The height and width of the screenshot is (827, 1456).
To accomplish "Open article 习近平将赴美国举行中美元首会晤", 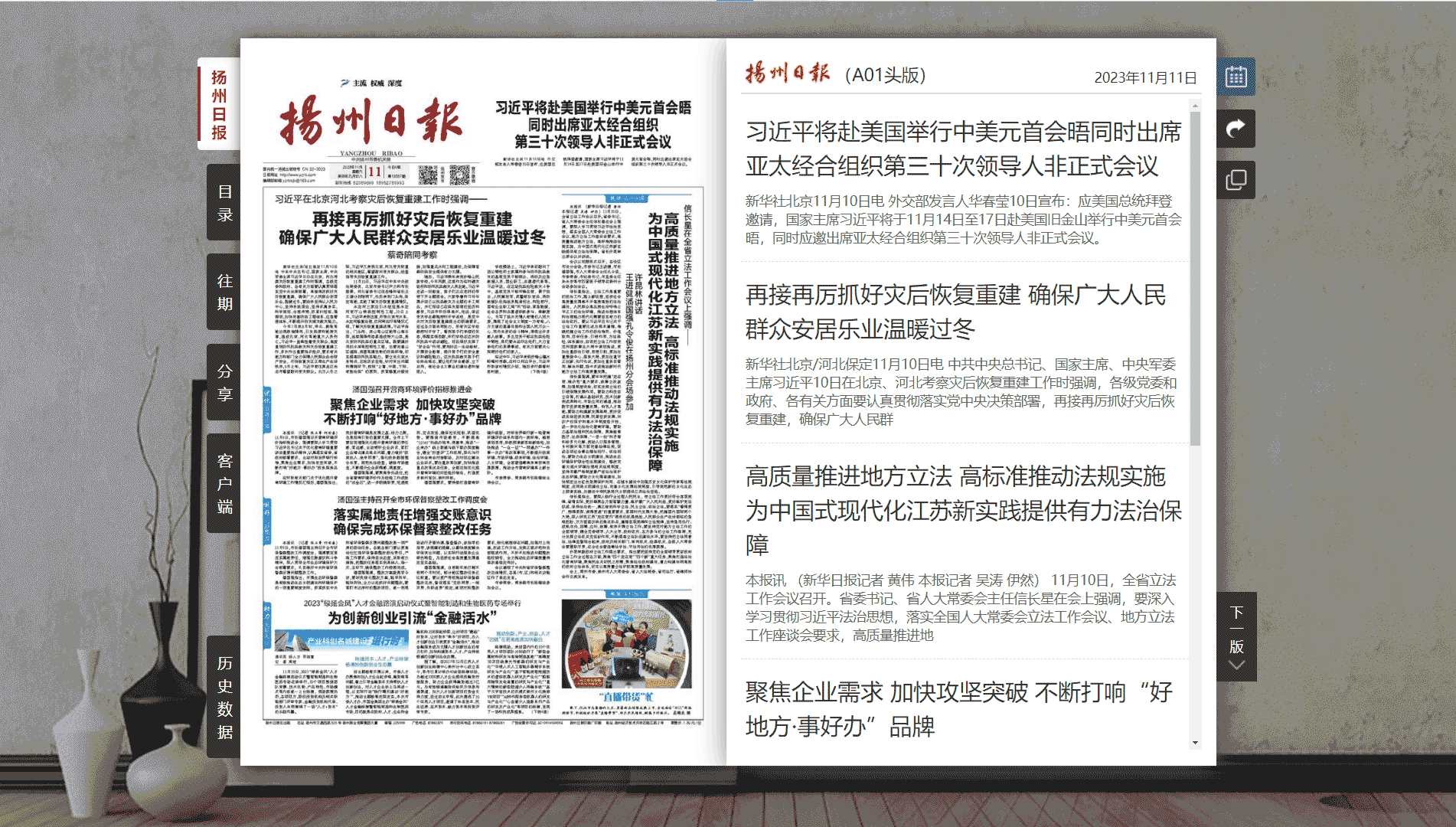I will click(x=963, y=149).
